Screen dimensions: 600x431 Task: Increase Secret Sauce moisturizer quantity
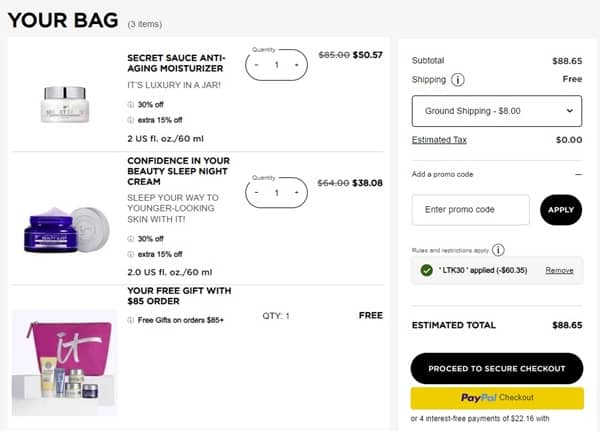coord(296,65)
